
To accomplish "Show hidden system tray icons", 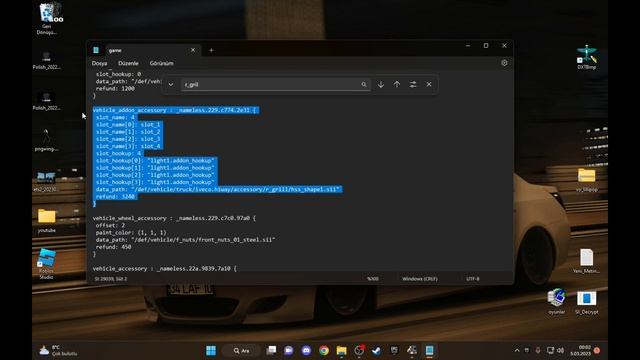I will (517, 350).
